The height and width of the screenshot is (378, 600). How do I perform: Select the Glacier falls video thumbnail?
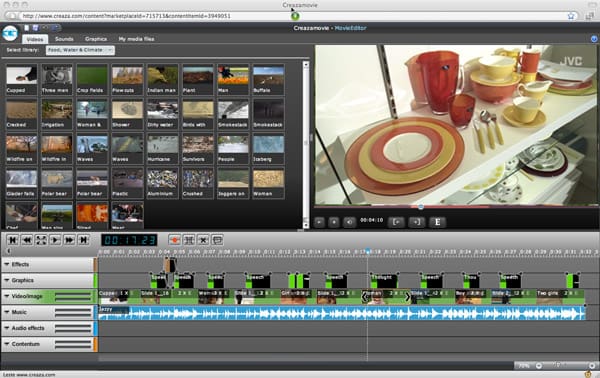(x=21, y=182)
